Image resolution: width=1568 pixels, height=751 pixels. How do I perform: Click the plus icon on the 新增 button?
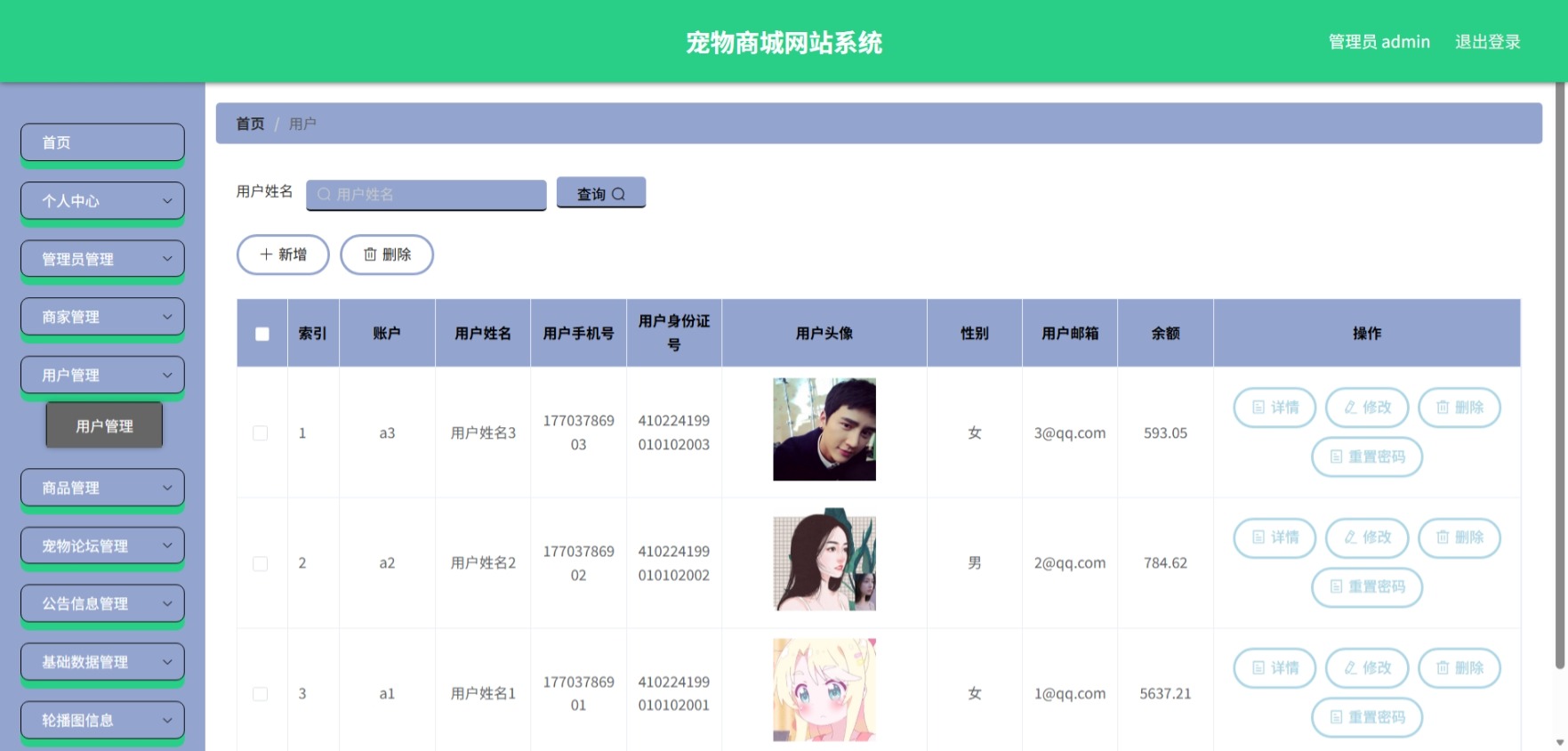[266, 254]
